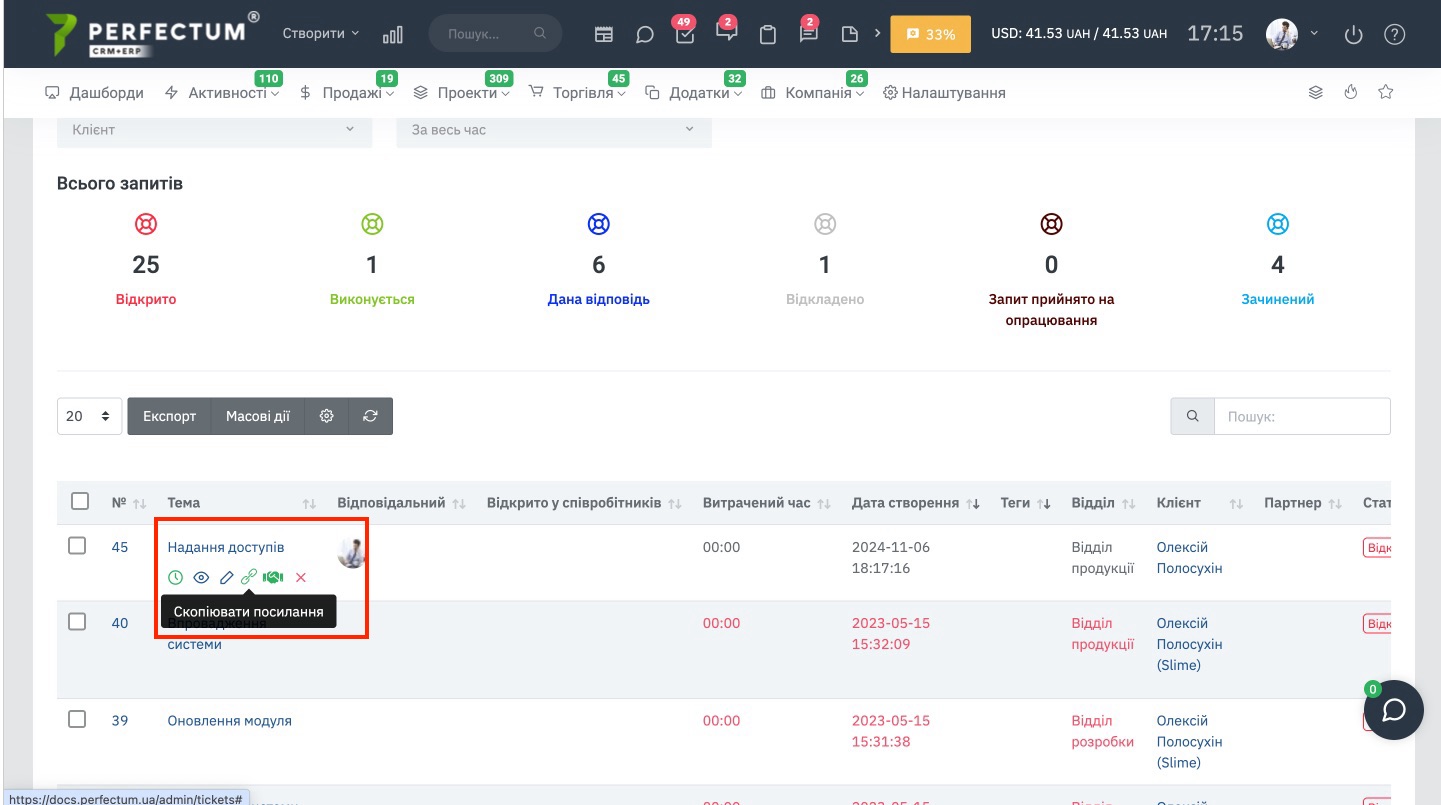Click the orange 33% progress button
This screenshot has height=805, width=1441.
pyautogui.click(x=930, y=34)
